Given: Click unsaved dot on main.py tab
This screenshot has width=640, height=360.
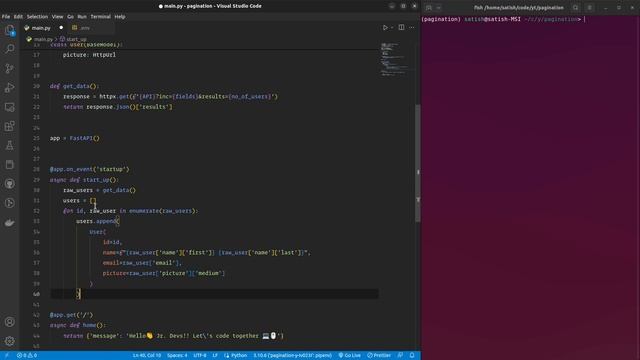Looking at the screenshot, I should [61, 28].
